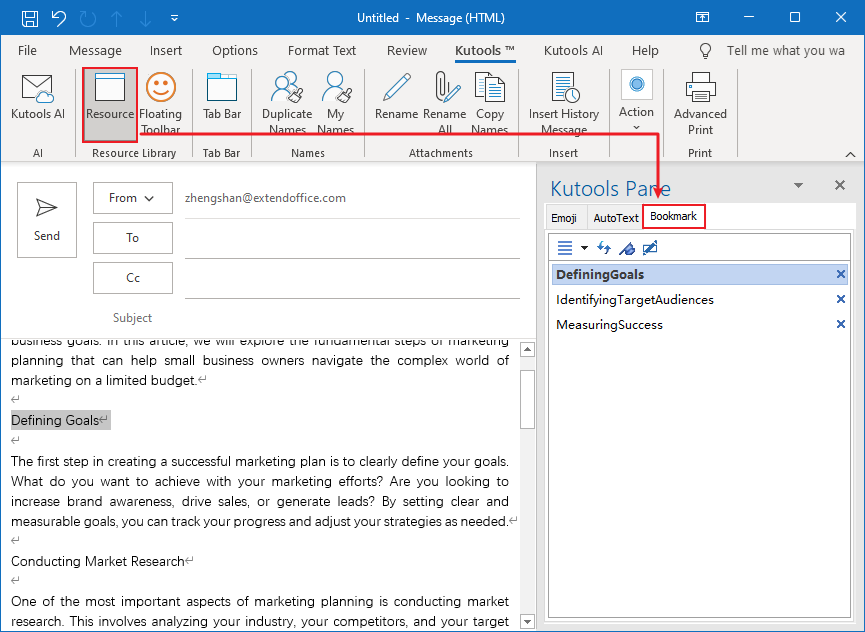Viewport: 865px width, 632px height.
Task: Collapse the ribbon with the chevron
Action: (x=850, y=154)
